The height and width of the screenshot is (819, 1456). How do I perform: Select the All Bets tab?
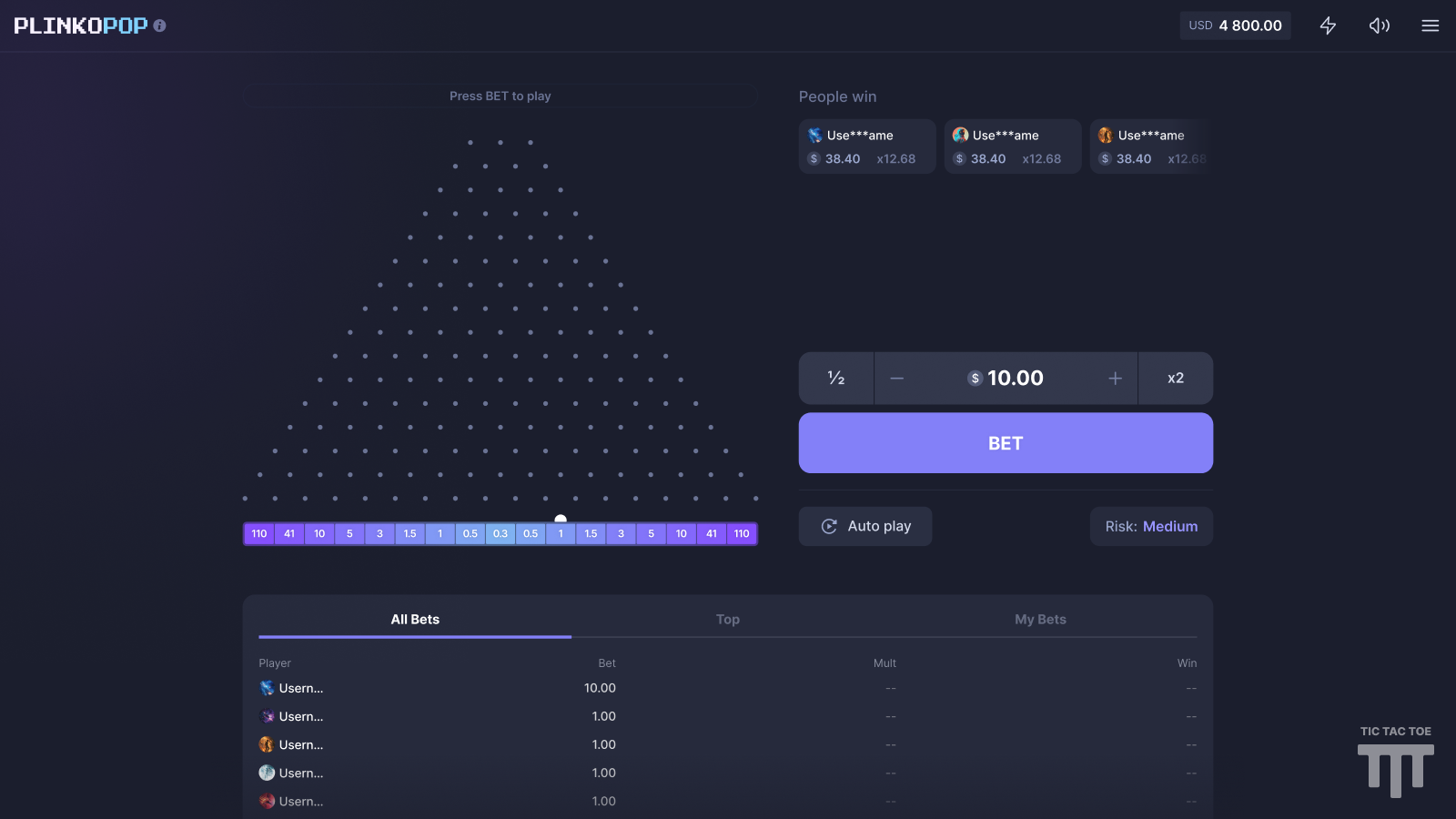415,619
